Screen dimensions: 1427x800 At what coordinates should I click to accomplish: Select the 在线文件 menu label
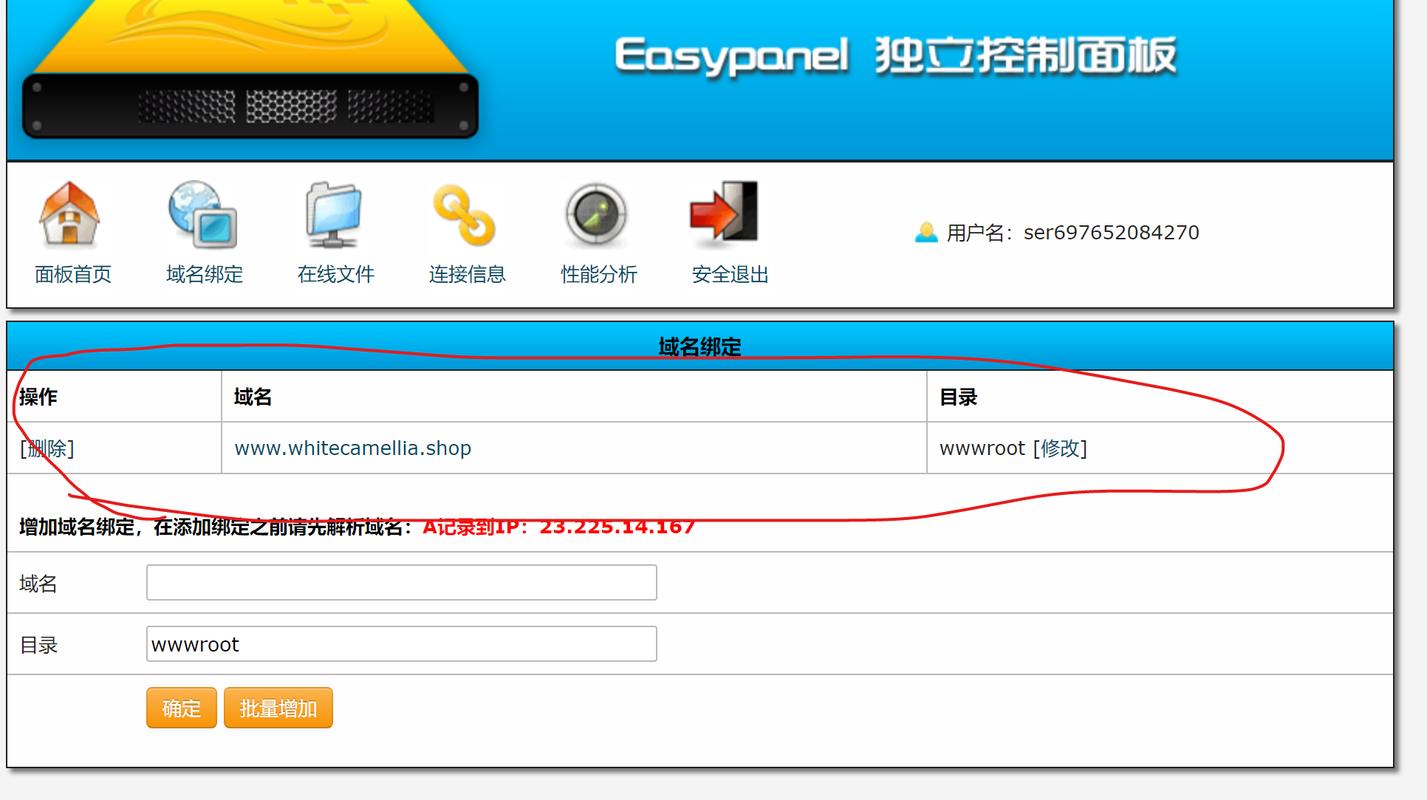336,274
